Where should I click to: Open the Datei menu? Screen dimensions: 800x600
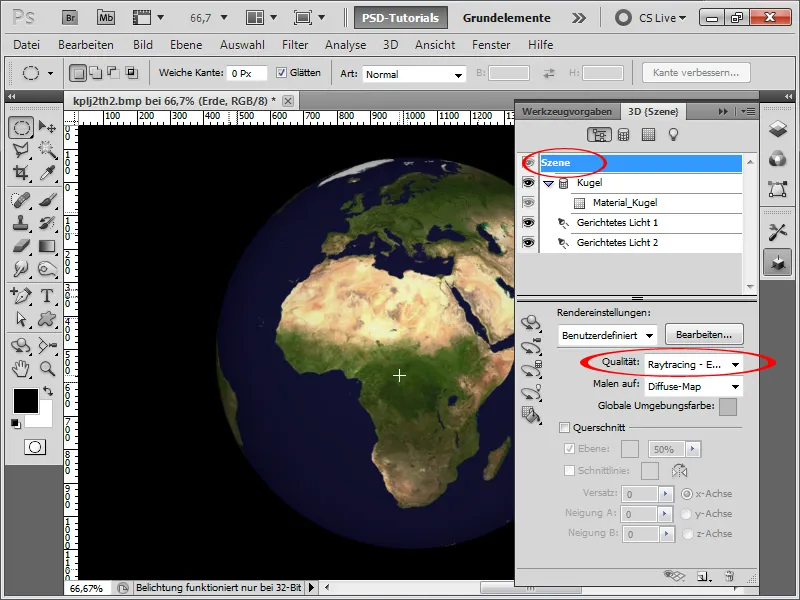pos(27,45)
